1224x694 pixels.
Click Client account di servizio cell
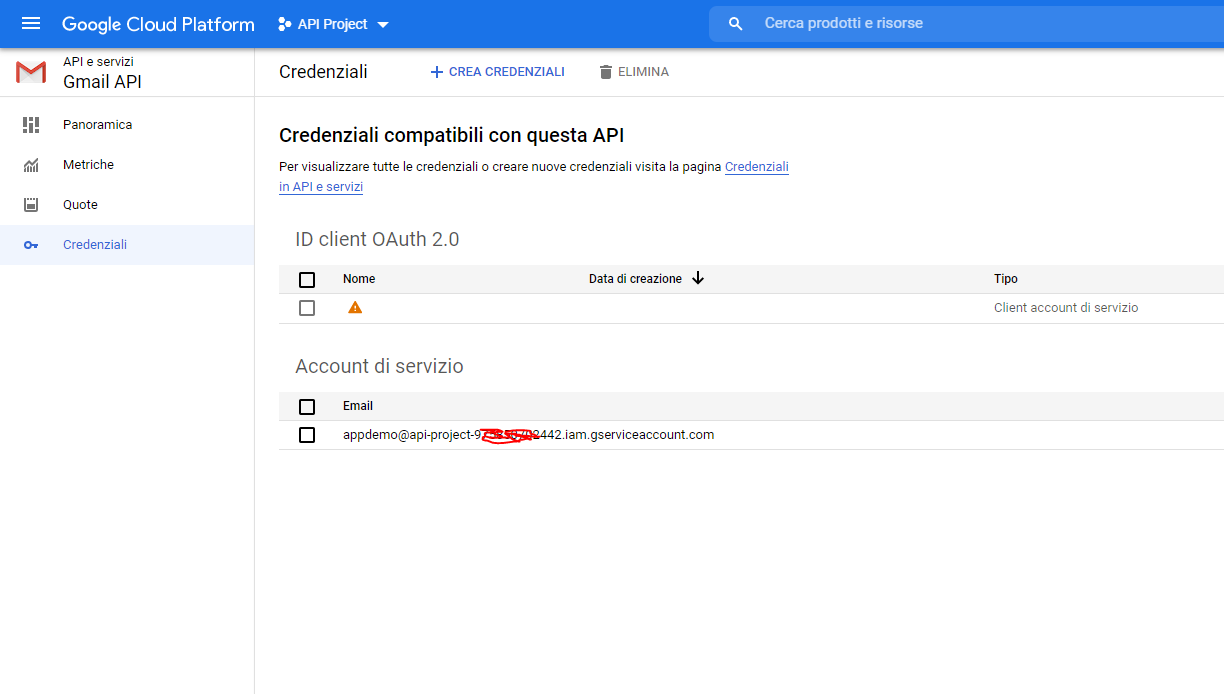point(1066,308)
